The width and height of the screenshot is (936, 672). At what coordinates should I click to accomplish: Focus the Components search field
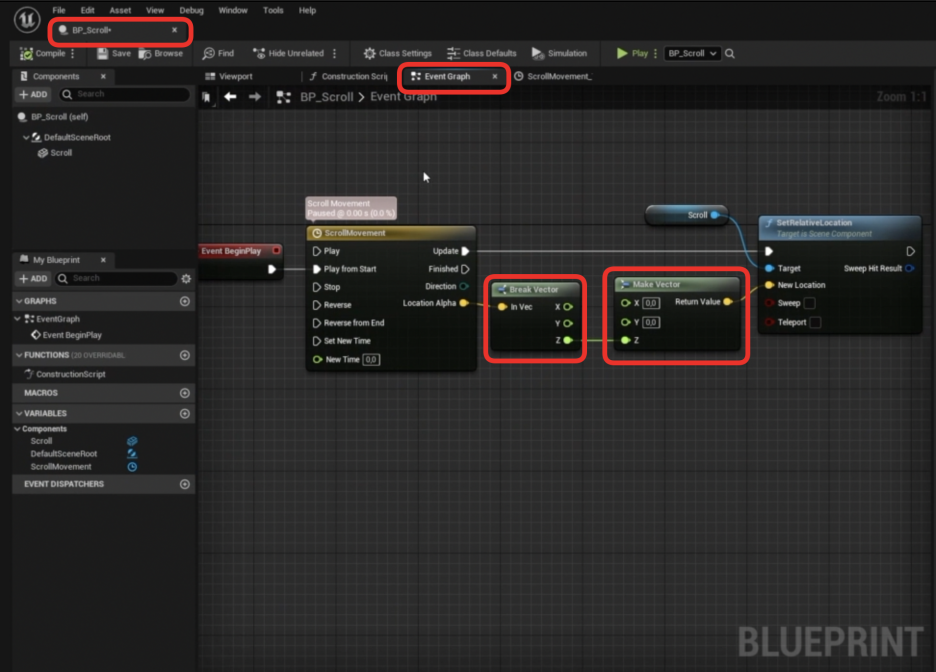click(x=125, y=94)
